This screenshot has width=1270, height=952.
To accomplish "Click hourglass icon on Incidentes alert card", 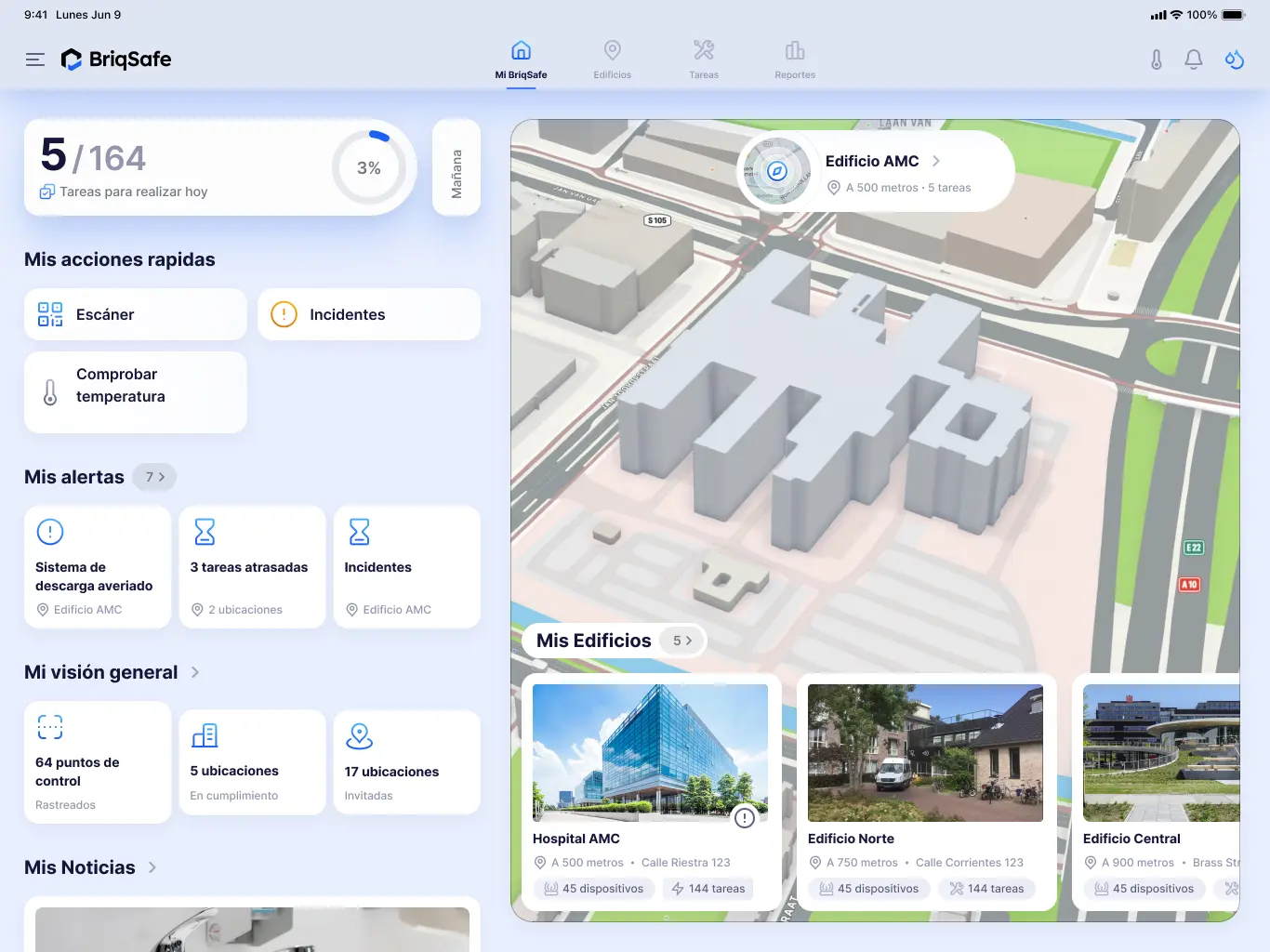I will [x=359, y=532].
